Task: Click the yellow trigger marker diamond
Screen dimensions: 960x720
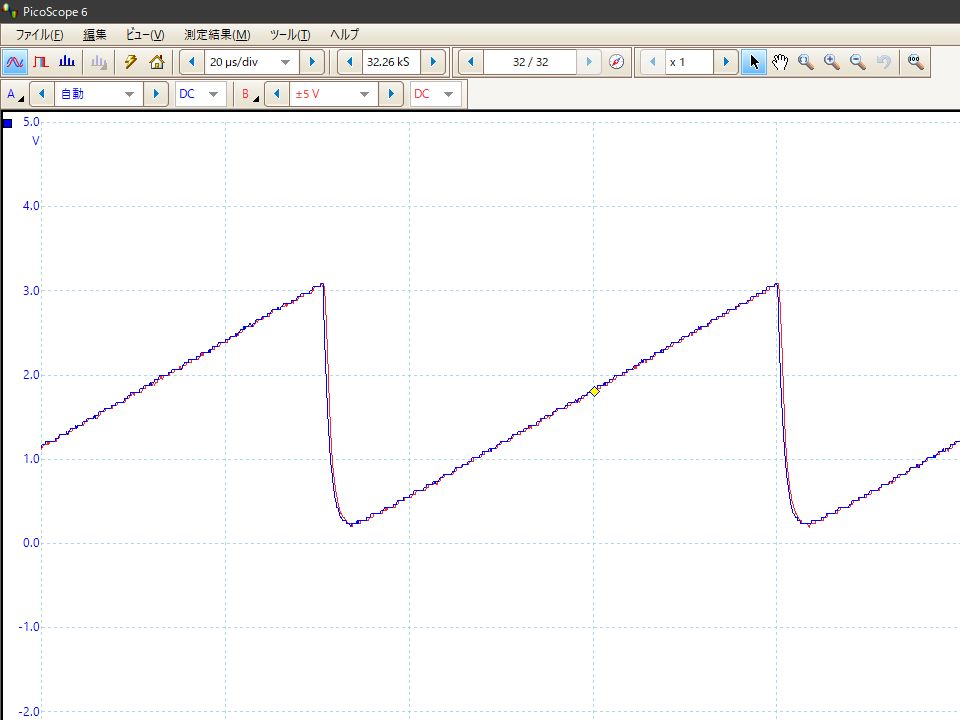Action: point(594,391)
